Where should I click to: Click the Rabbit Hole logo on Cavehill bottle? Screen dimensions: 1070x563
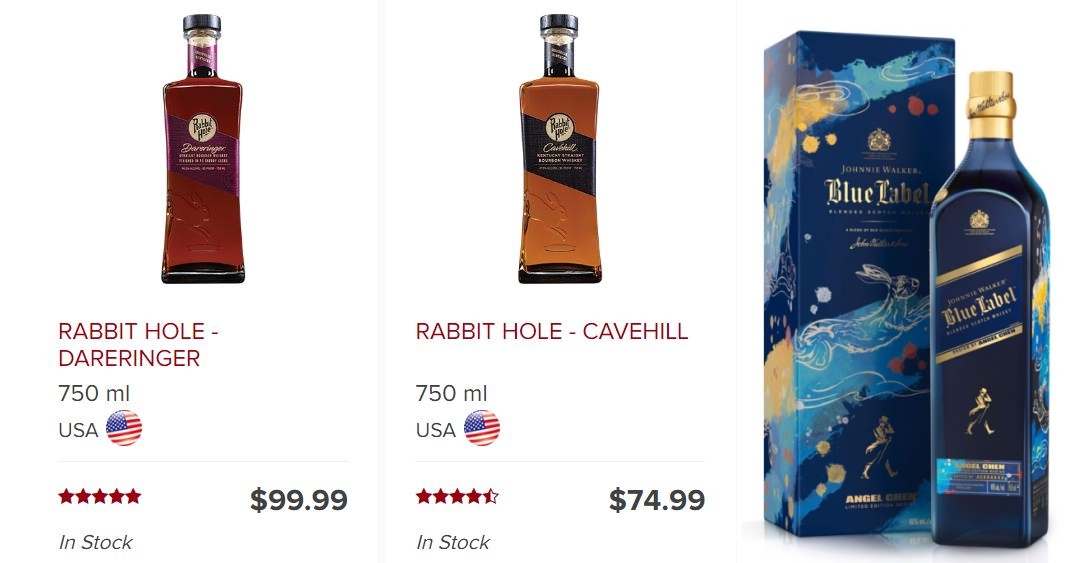click(560, 127)
